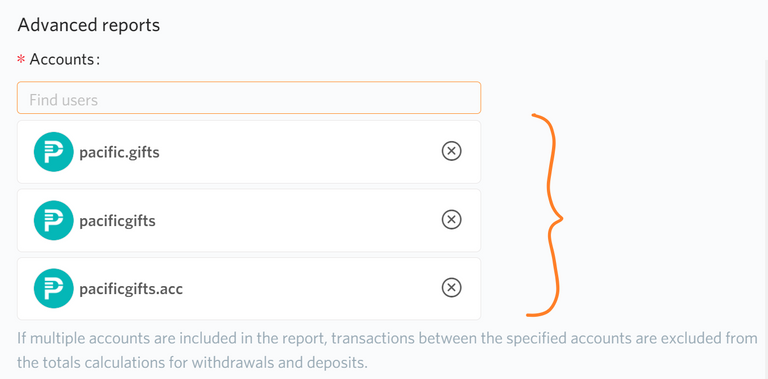Focus the Find users search field
This screenshot has height=379, width=768.
point(249,98)
